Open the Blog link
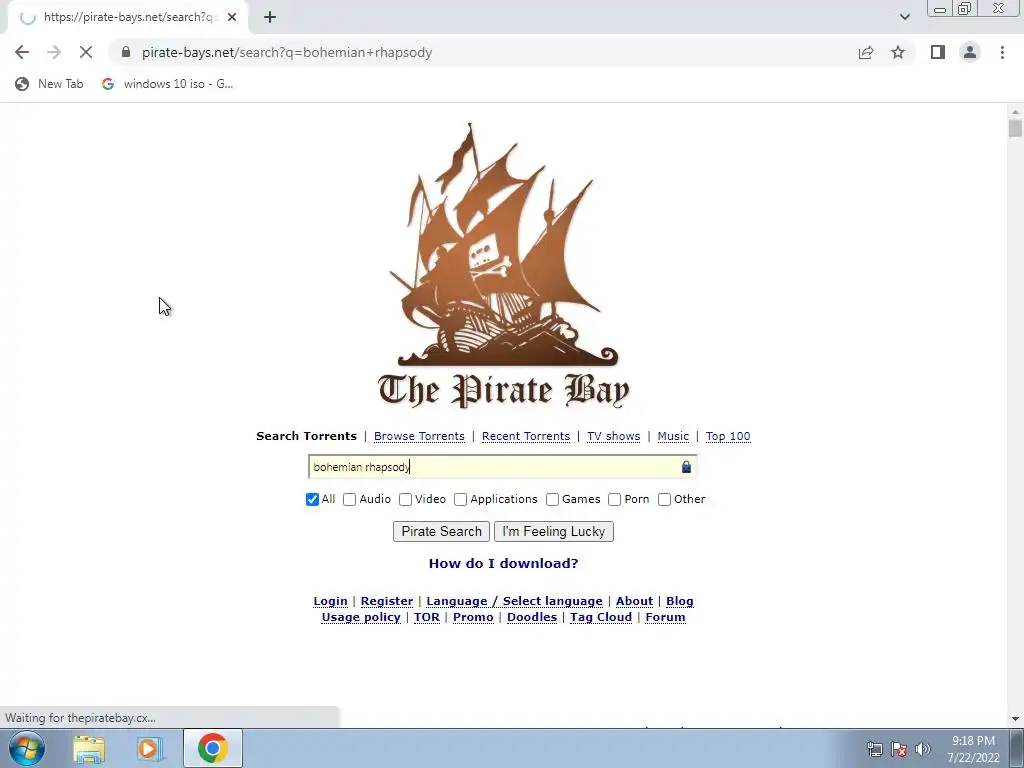 (680, 601)
